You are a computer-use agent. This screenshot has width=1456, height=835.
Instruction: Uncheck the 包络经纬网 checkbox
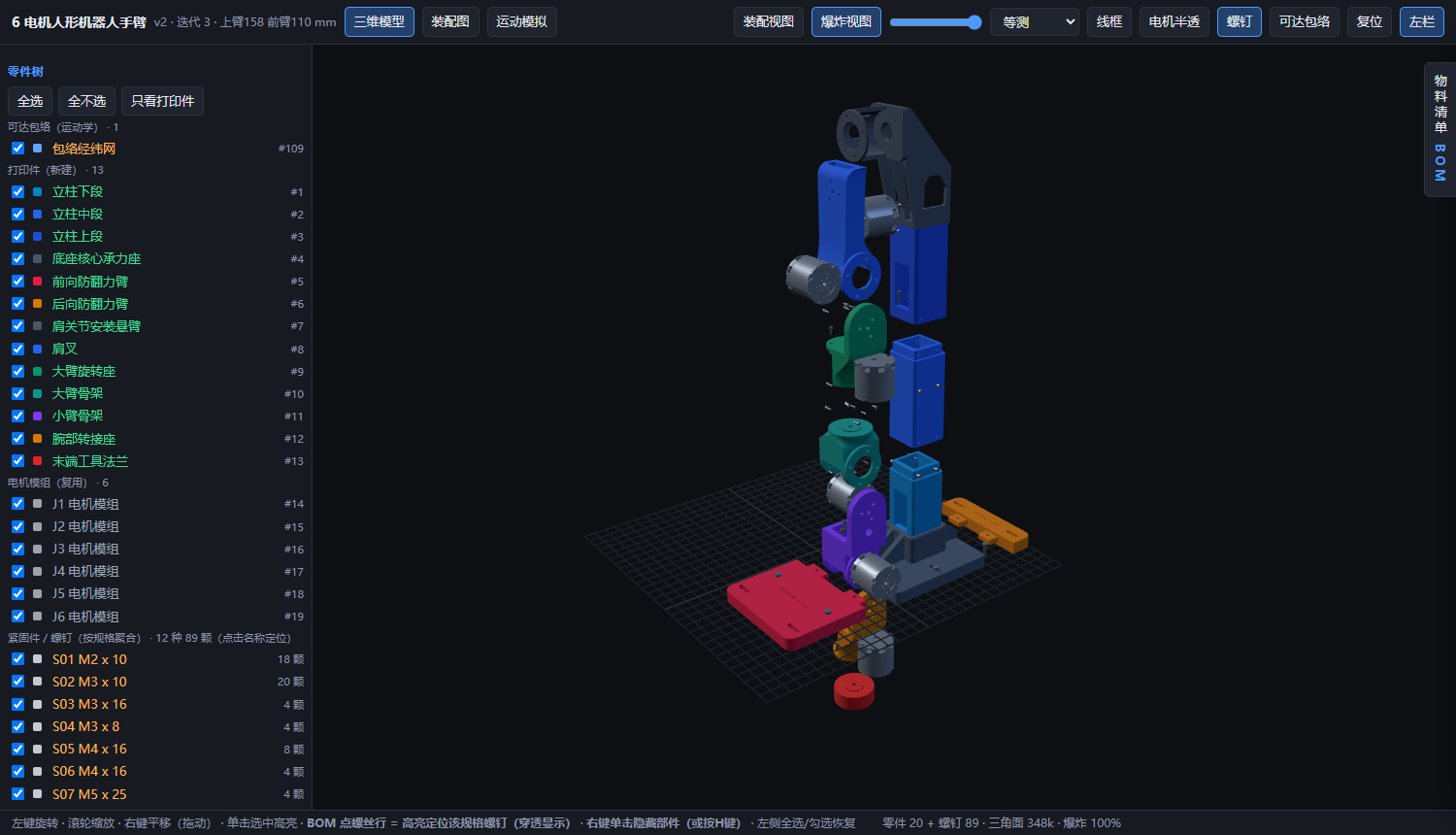click(17, 149)
